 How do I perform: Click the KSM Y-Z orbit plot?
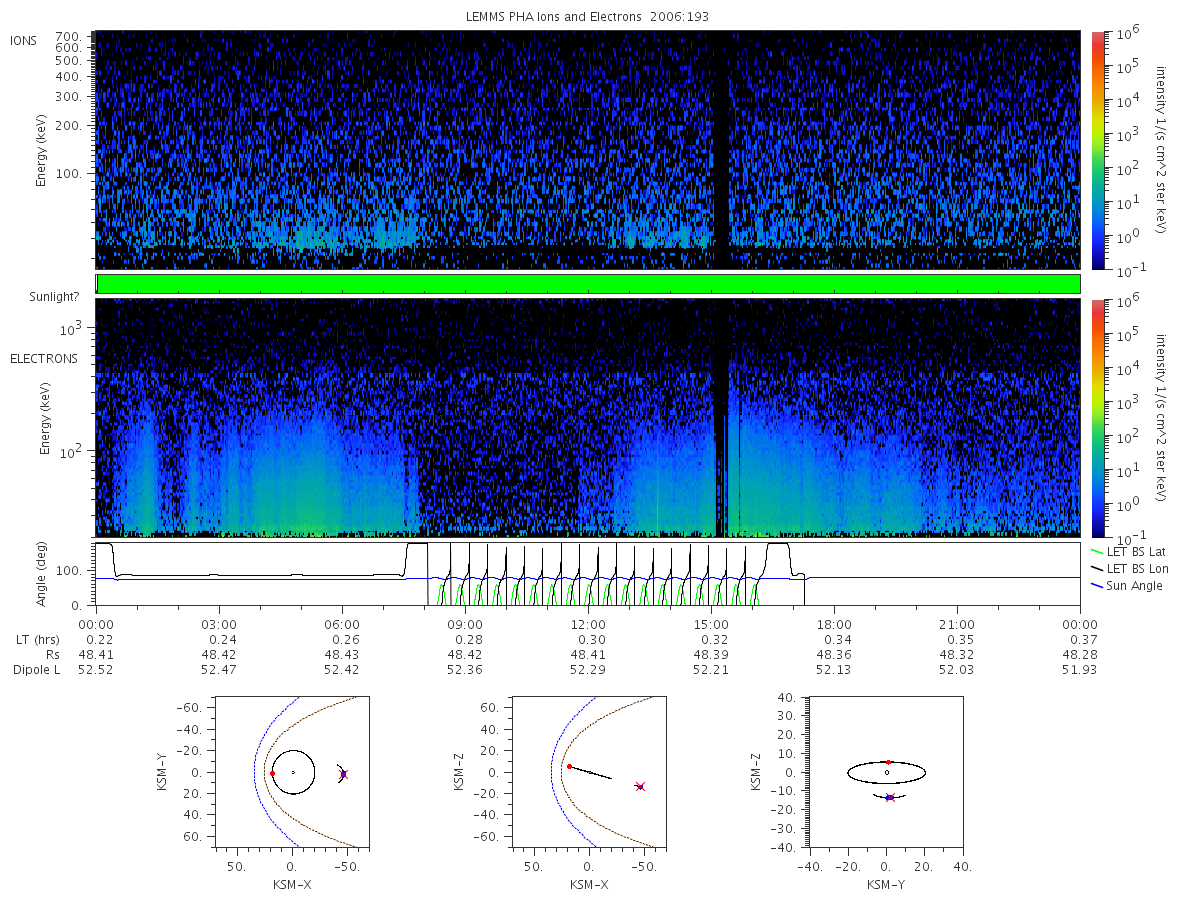[887, 772]
